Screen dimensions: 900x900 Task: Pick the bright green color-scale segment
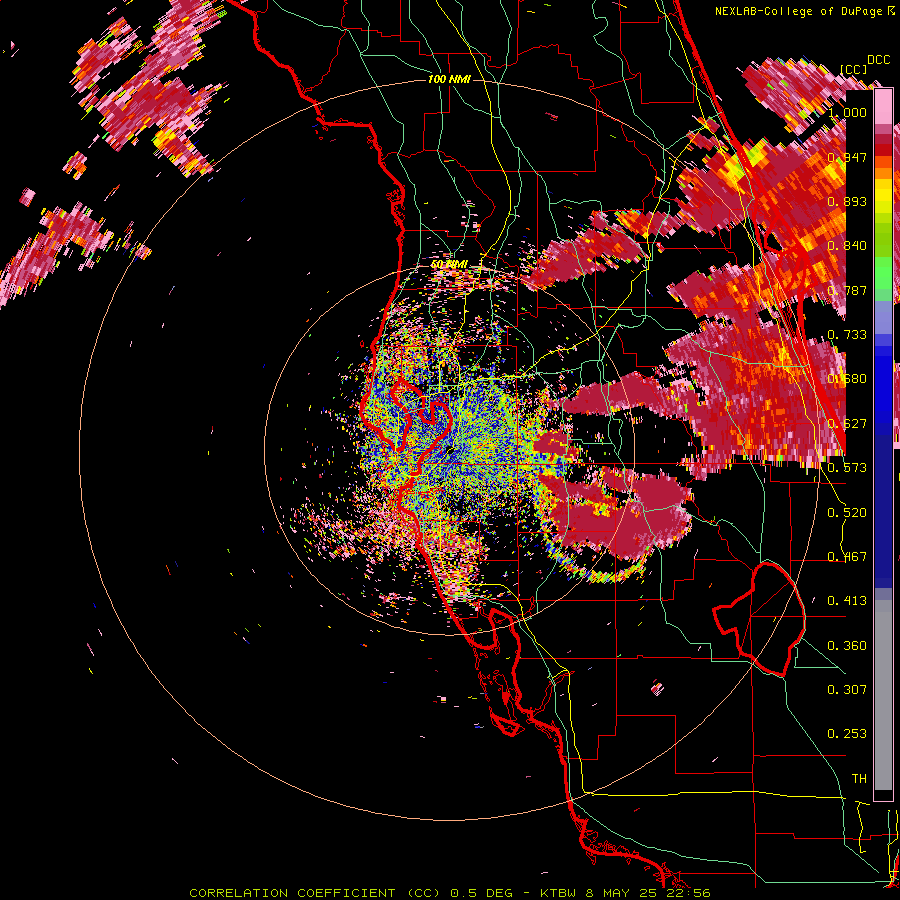point(883,273)
